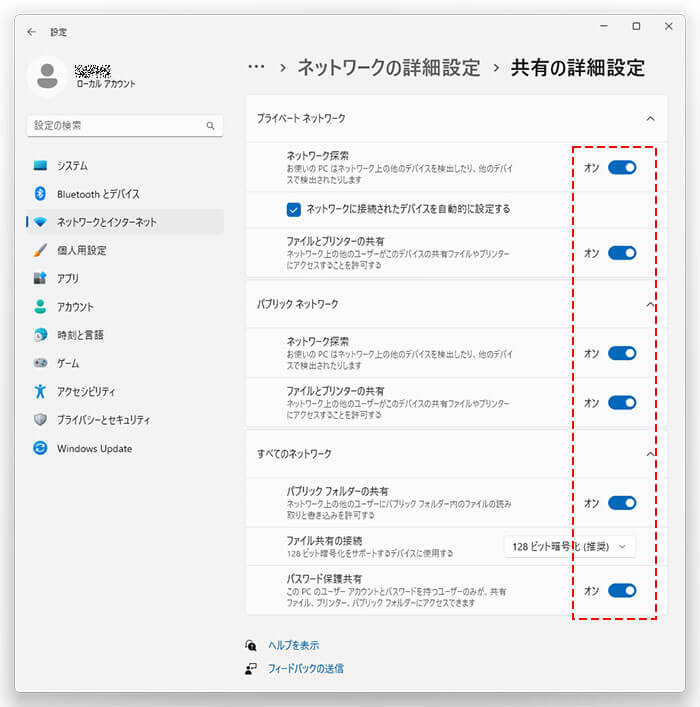Click the Bluetooth icon in the sidebar

coord(40,194)
